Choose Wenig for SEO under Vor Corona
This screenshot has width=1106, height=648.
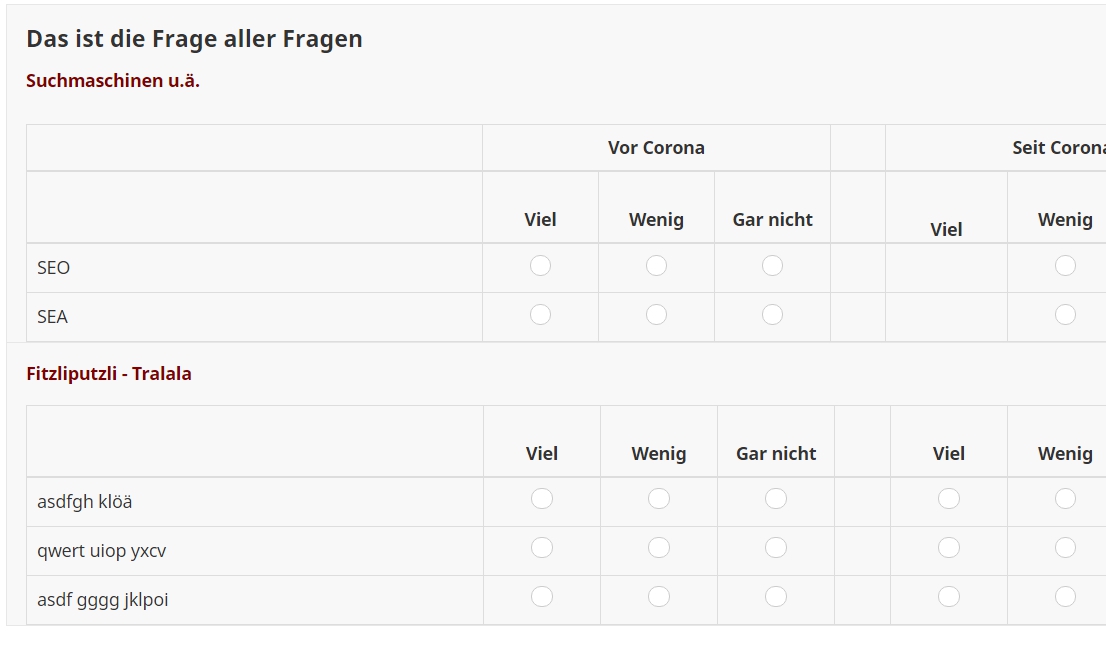[x=656, y=266]
